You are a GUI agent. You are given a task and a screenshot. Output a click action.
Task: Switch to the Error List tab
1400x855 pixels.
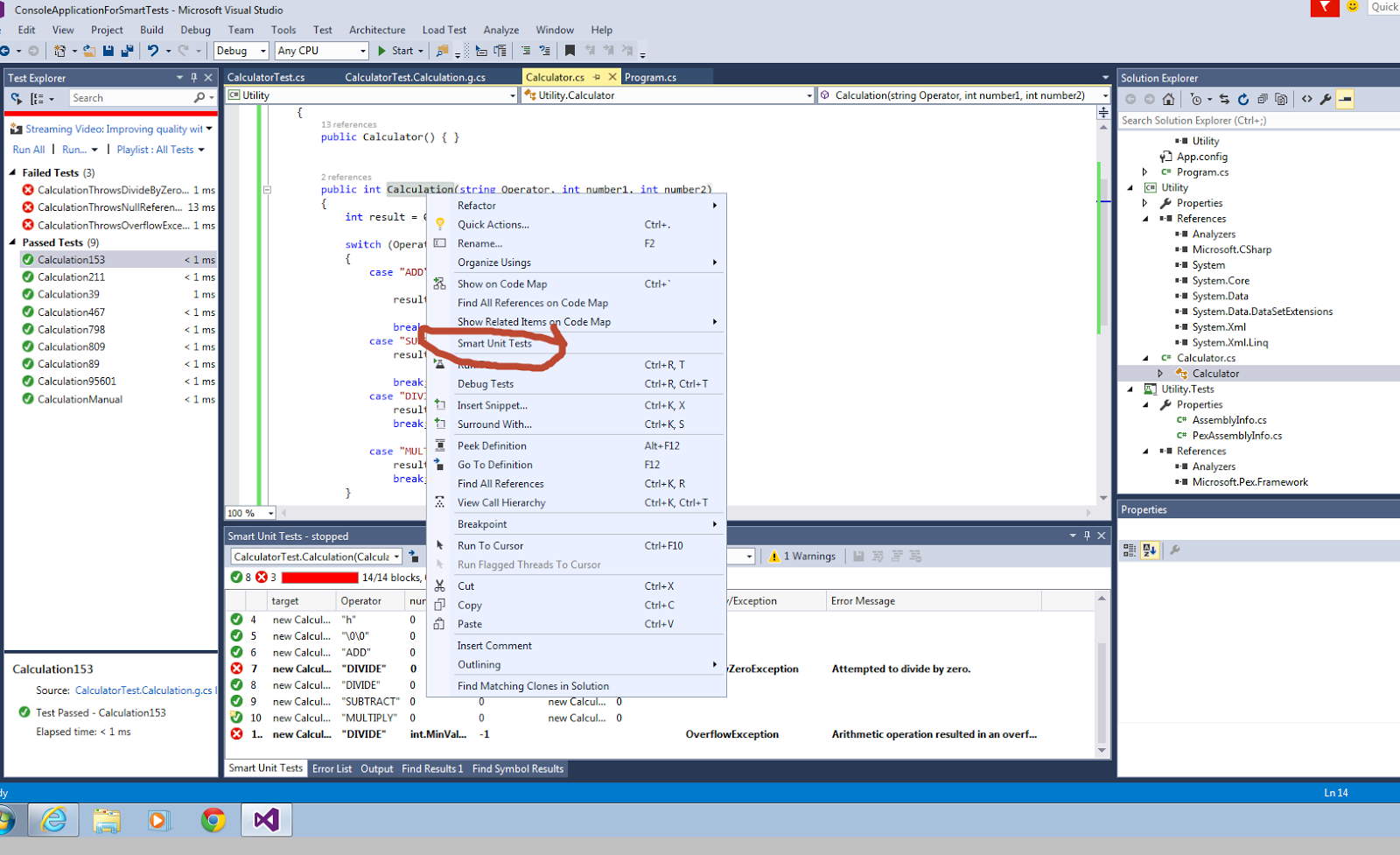332,769
